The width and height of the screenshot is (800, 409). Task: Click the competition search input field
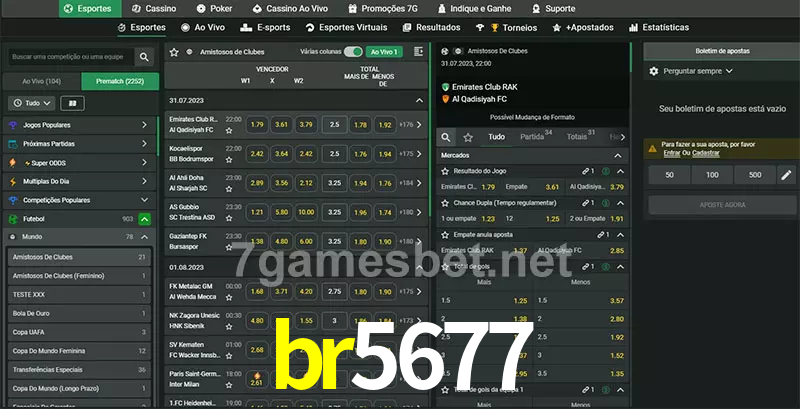pos(68,58)
